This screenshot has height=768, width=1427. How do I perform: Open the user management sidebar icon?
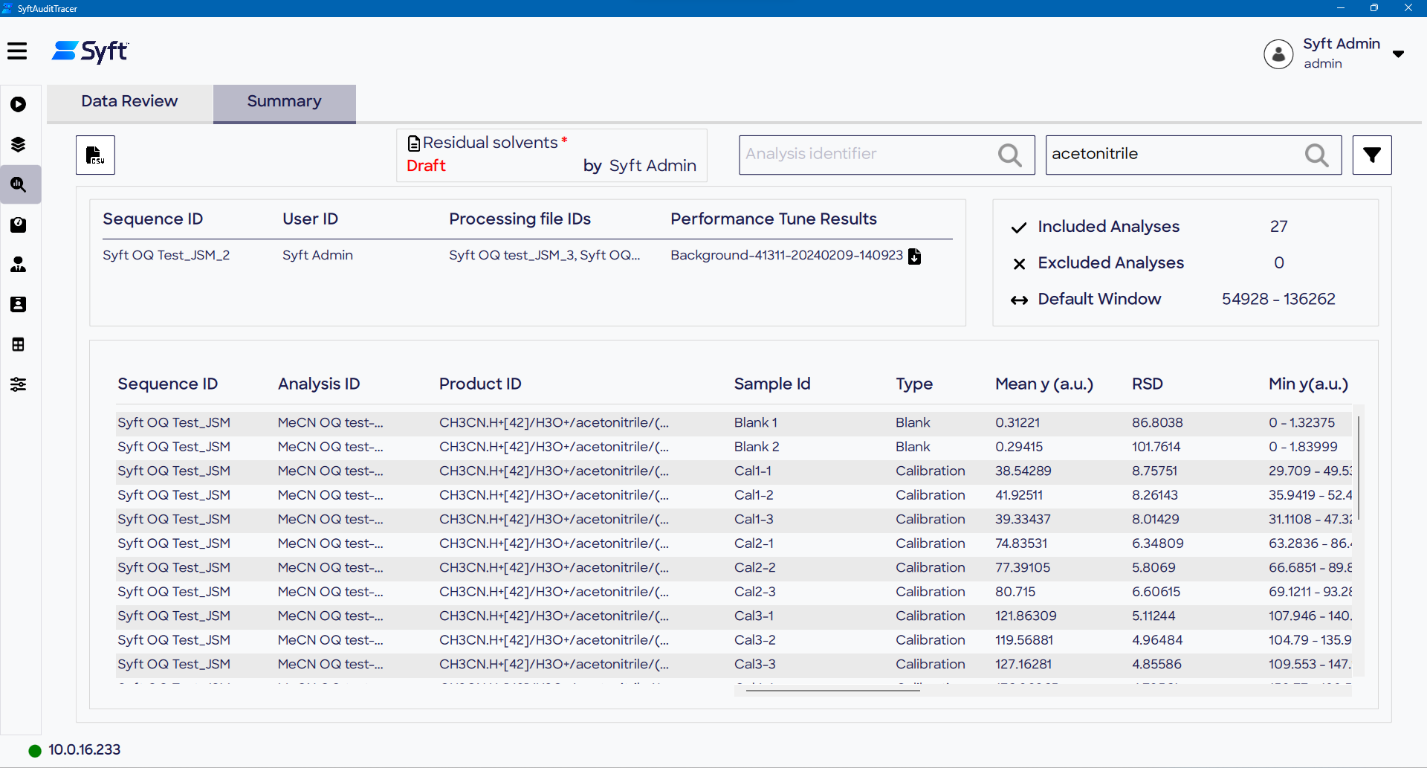(x=18, y=265)
